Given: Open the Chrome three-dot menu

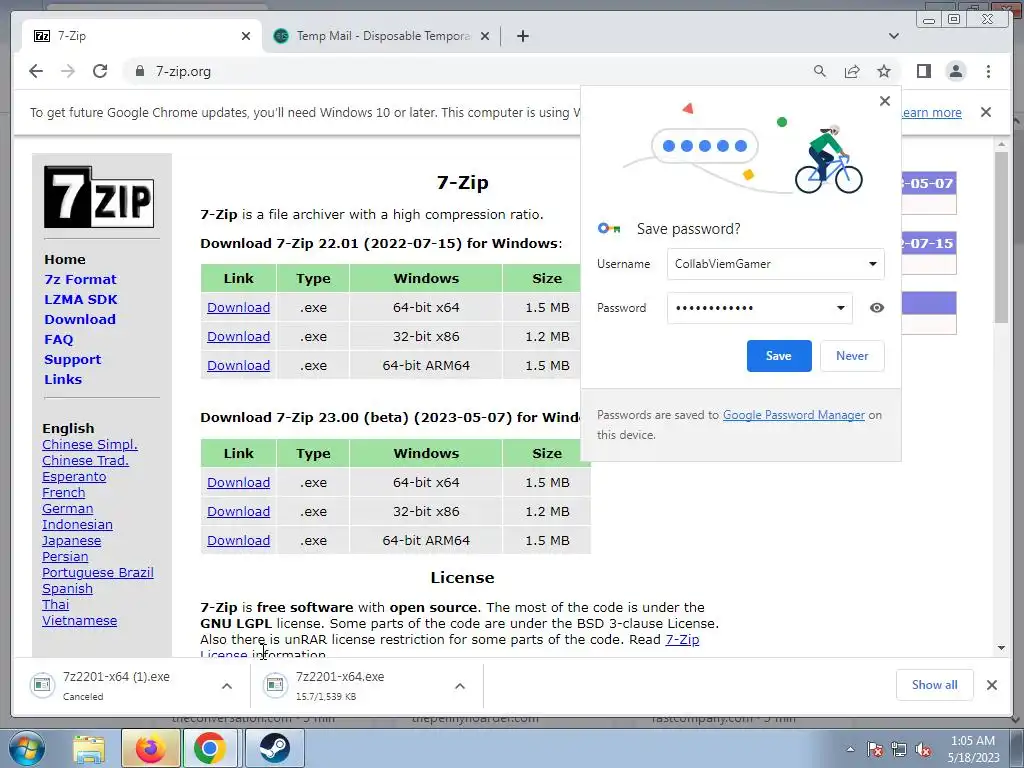Looking at the screenshot, I should [x=988, y=71].
